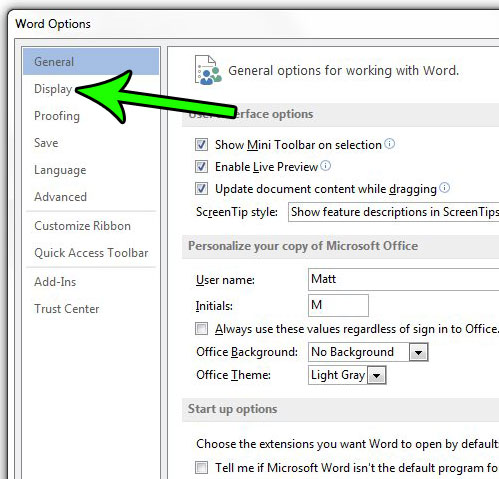Toggle Enable Live Preview checkbox
The width and height of the screenshot is (499, 479).
201,167
